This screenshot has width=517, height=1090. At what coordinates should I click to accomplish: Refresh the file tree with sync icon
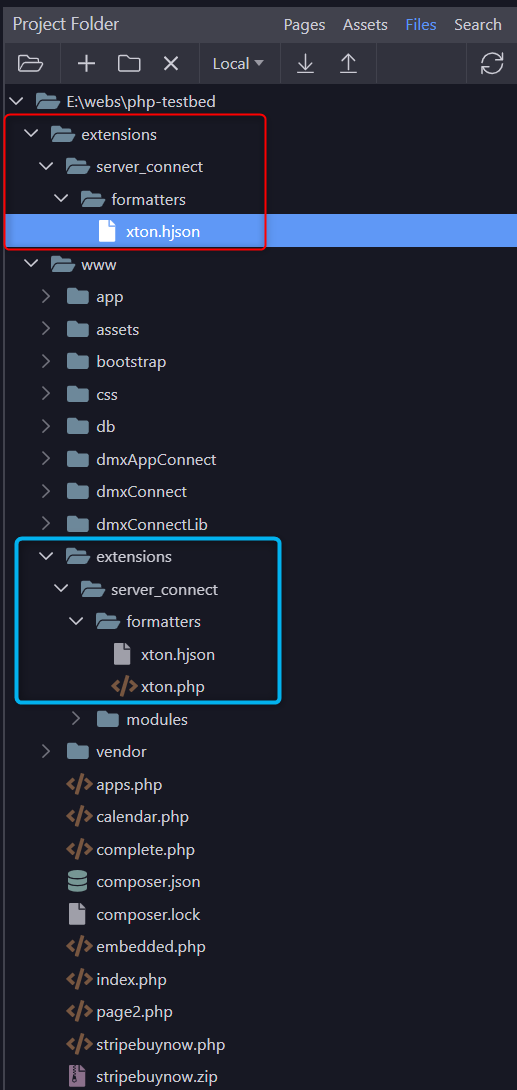pos(492,64)
